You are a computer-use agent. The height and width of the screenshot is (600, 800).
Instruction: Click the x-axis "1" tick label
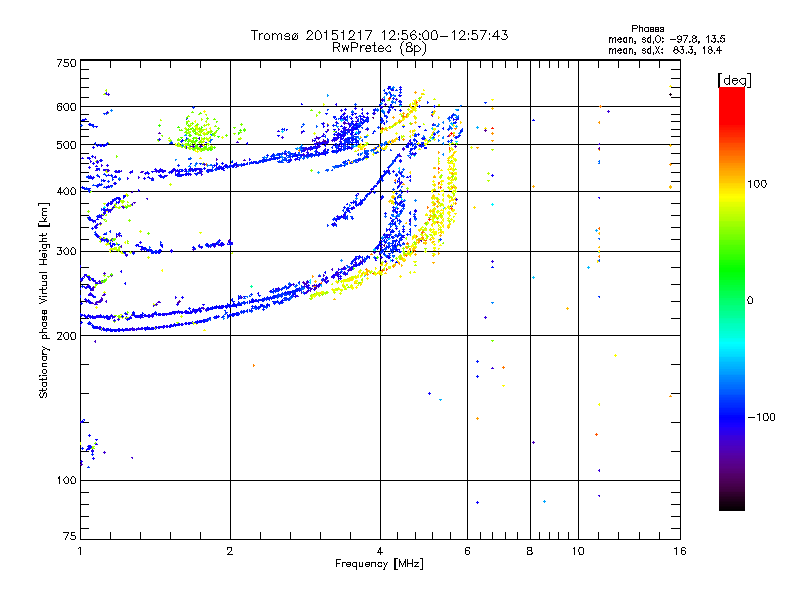(x=80, y=551)
